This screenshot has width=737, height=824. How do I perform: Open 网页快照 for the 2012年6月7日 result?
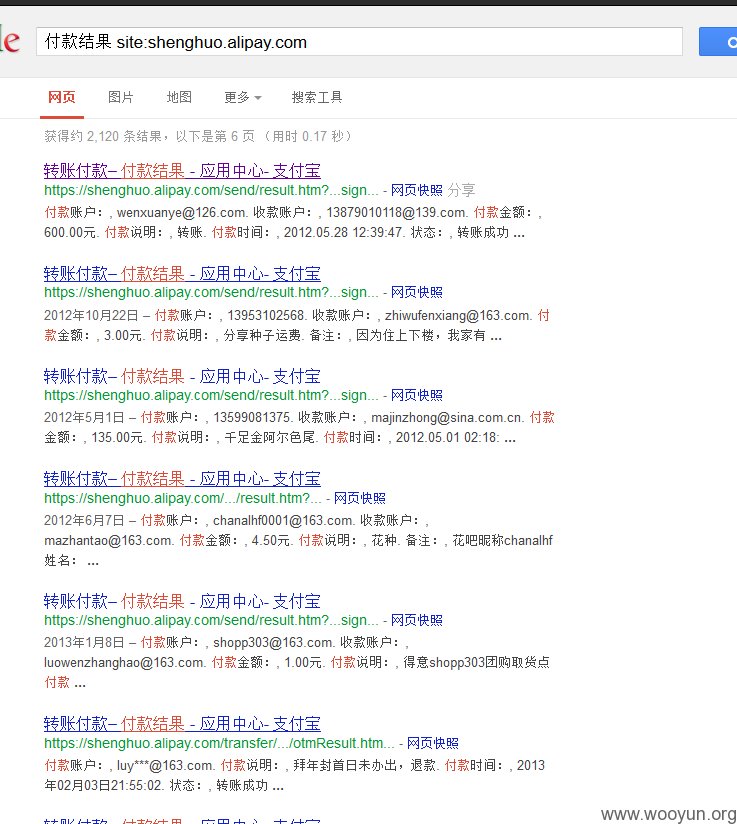point(360,498)
